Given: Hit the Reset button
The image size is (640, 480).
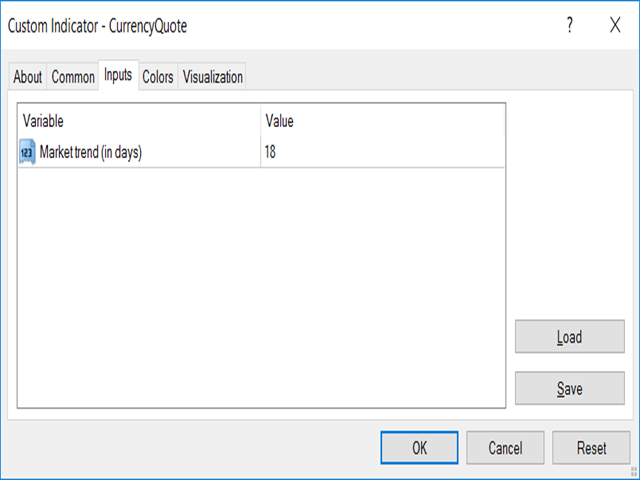Looking at the screenshot, I should (x=591, y=448).
